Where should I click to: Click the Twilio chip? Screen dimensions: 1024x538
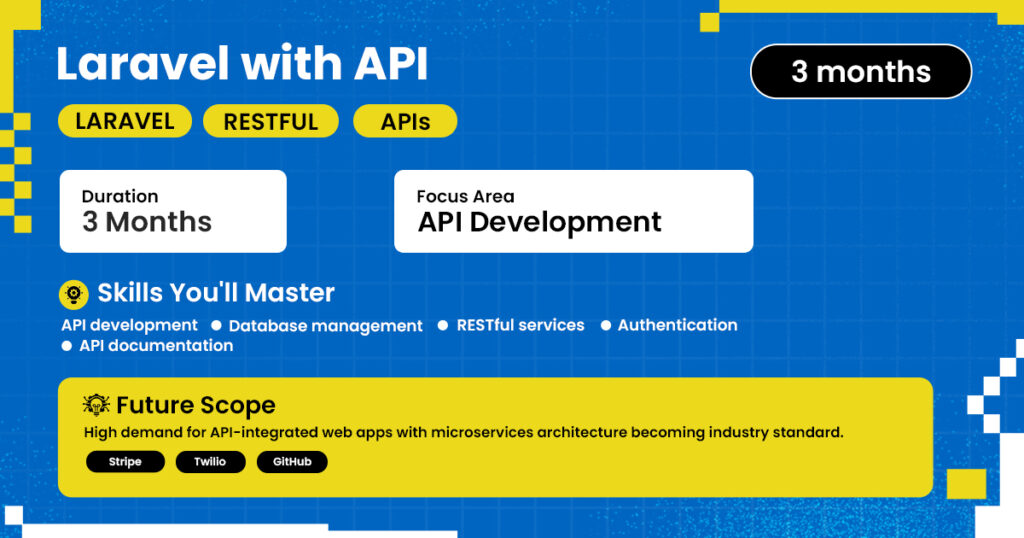210,462
